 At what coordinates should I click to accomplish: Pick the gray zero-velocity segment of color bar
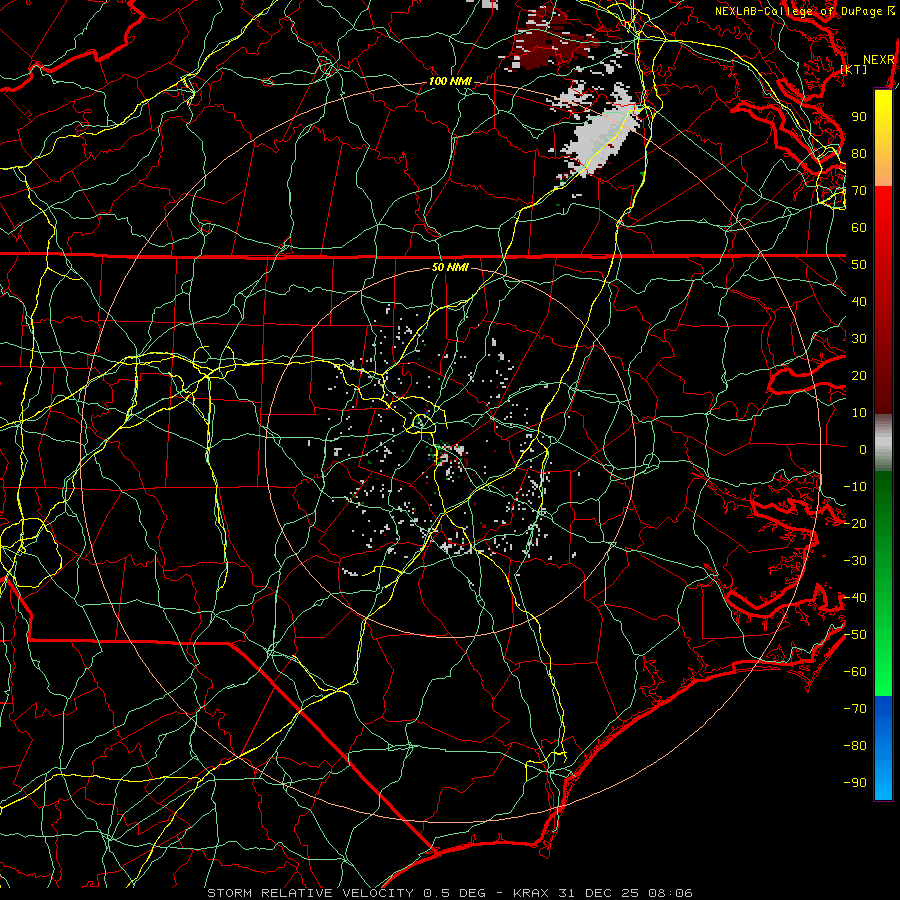[883, 442]
